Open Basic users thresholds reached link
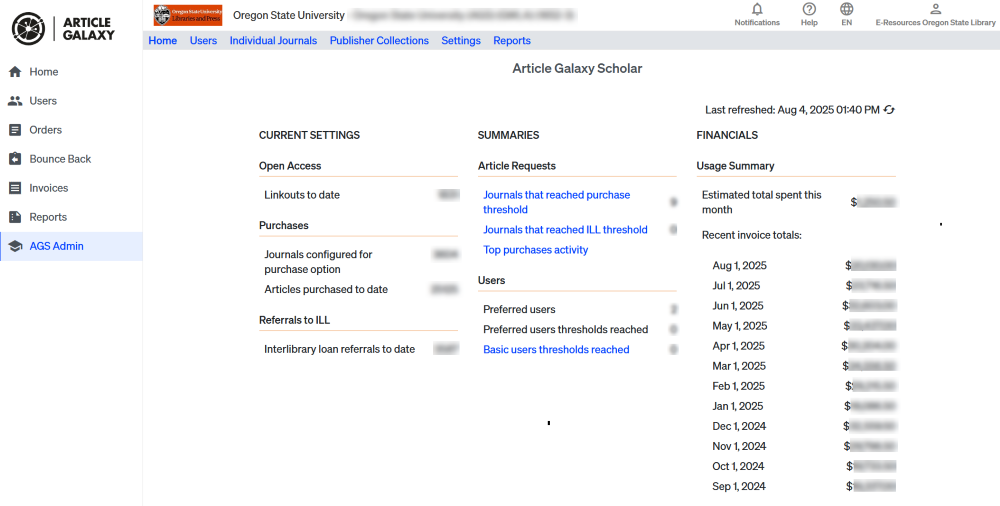Screen dimensions: 1000x506 pos(556,350)
